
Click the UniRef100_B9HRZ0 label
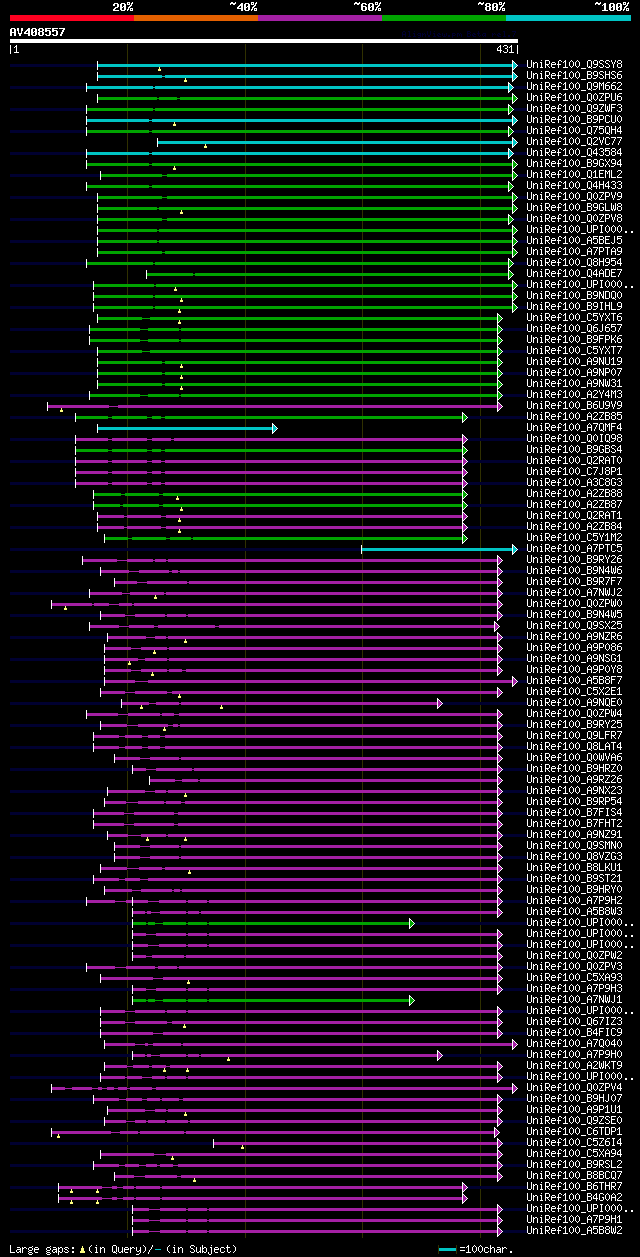pos(574,768)
